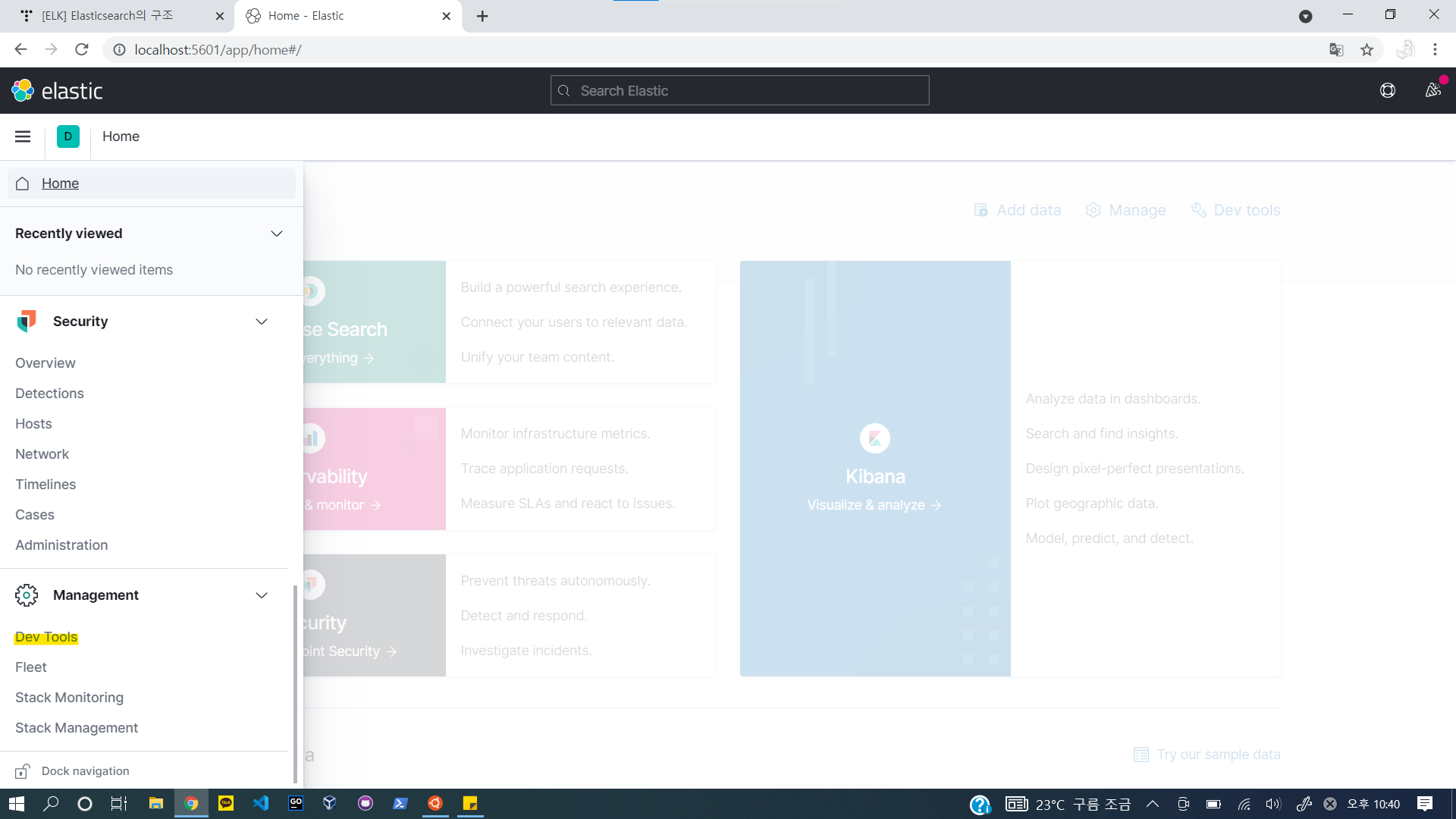
Task: Collapse the Security nav group
Action: pos(262,322)
